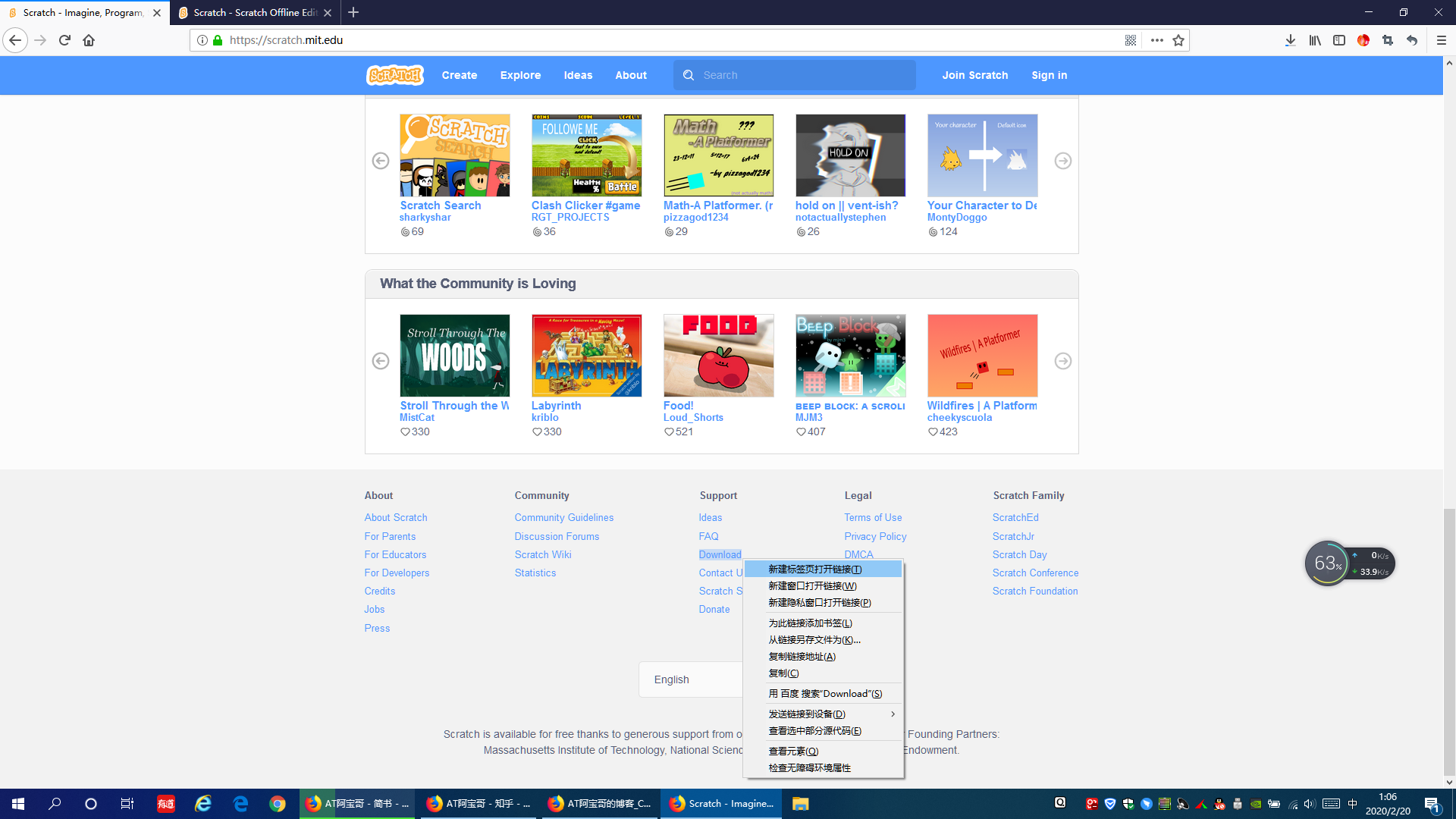The width and height of the screenshot is (1456, 819).
Task: Open the Firefox hamburger menu
Action: pyautogui.click(x=1442, y=40)
